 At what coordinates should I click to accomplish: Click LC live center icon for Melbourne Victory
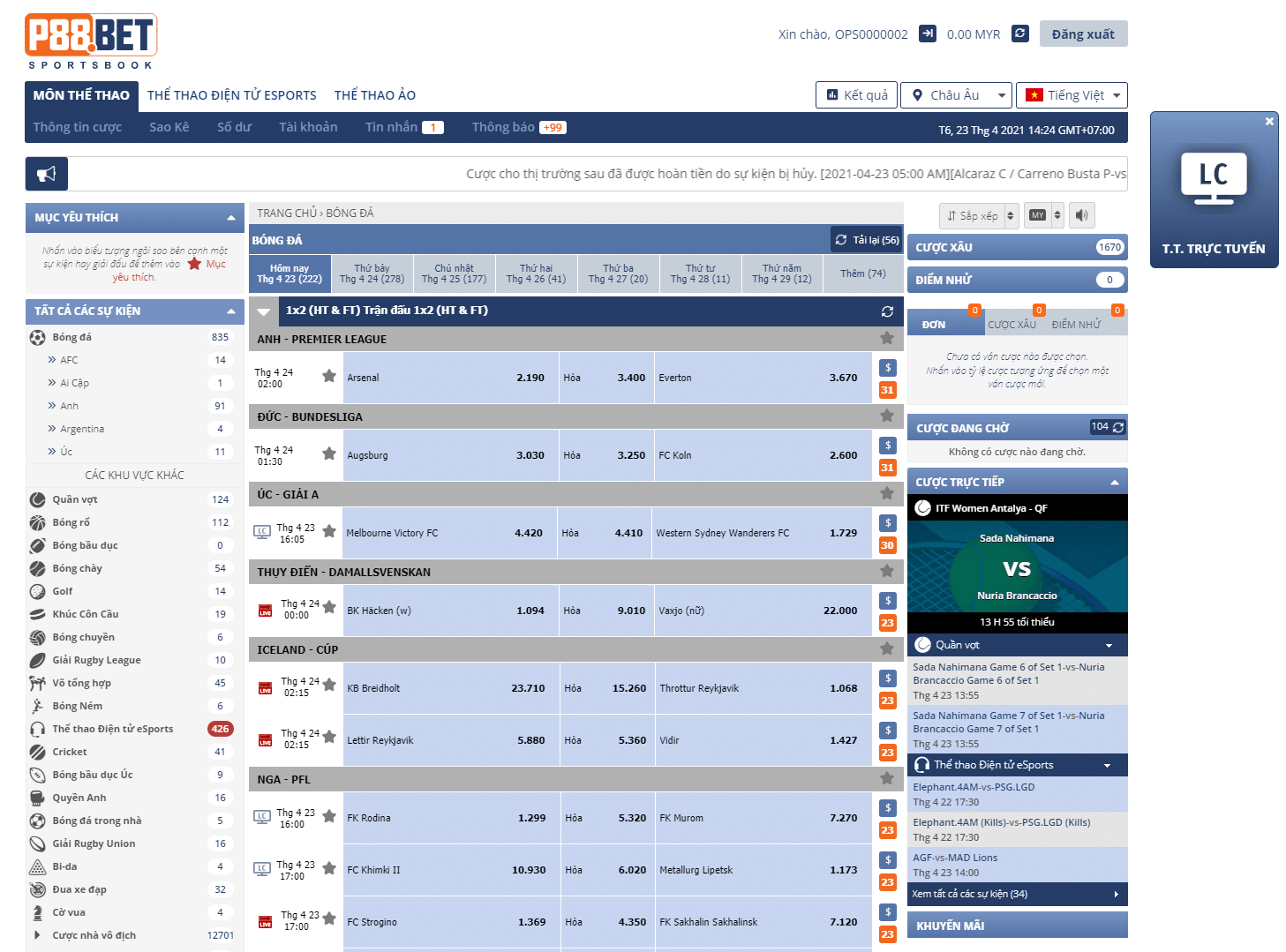click(262, 532)
